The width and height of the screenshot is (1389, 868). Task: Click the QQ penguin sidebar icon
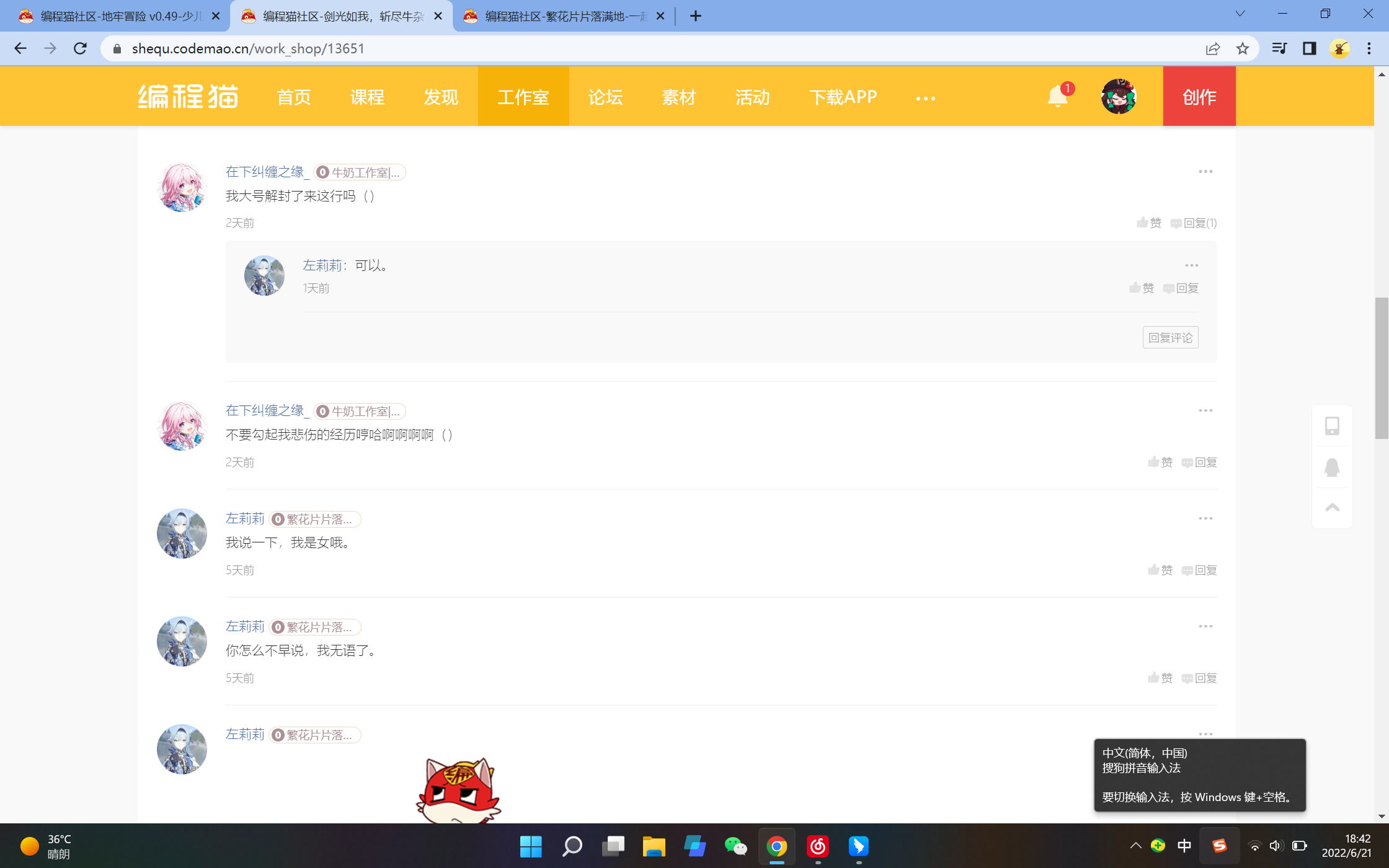click(1332, 467)
